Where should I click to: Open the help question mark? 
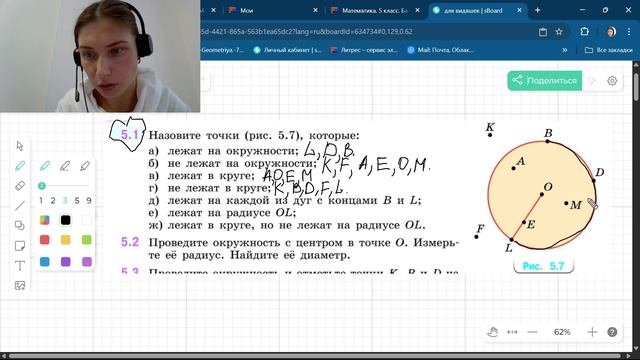pos(612,332)
